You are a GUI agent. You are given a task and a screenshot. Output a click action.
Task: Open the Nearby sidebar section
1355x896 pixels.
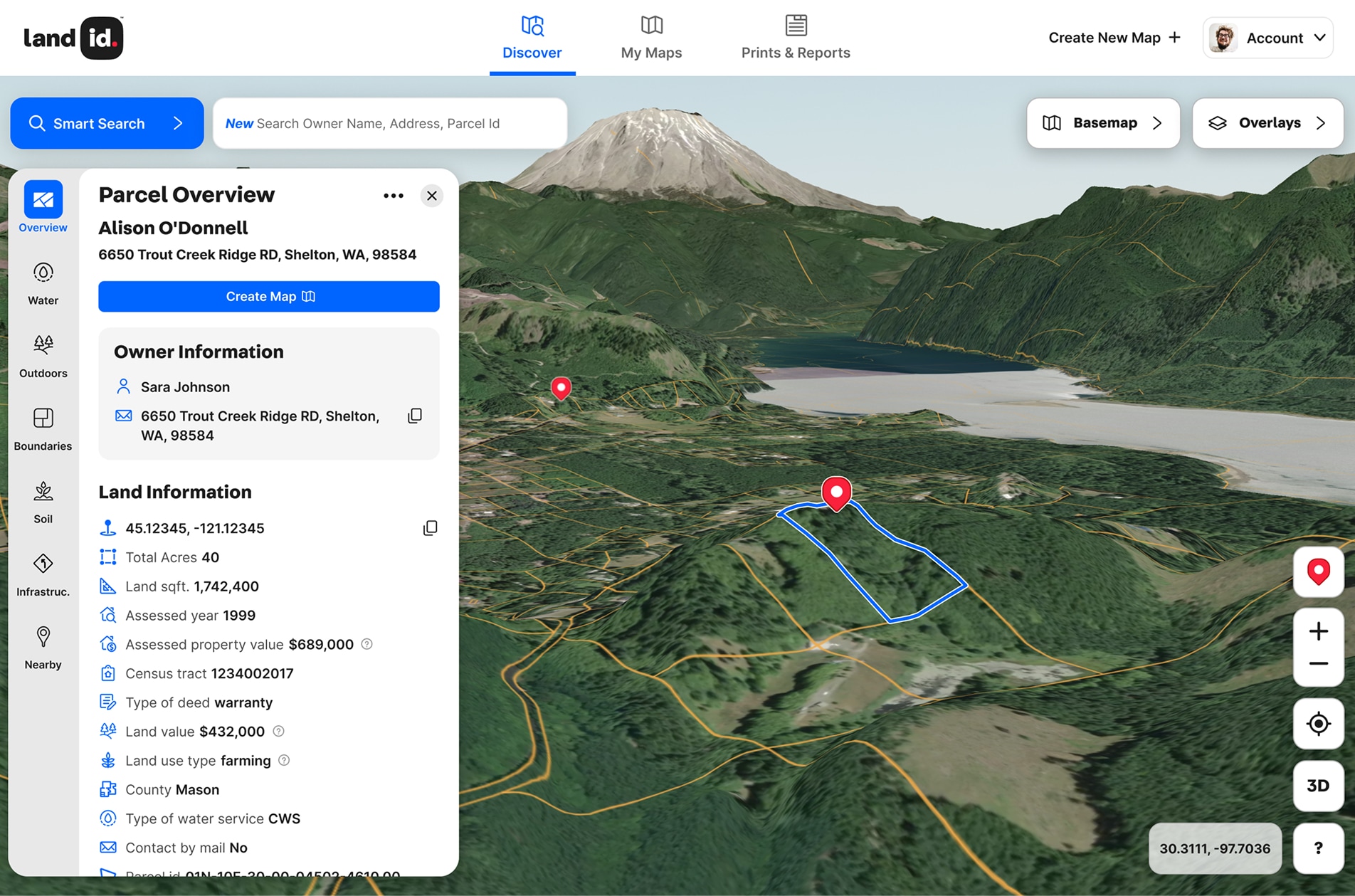tap(43, 648)
